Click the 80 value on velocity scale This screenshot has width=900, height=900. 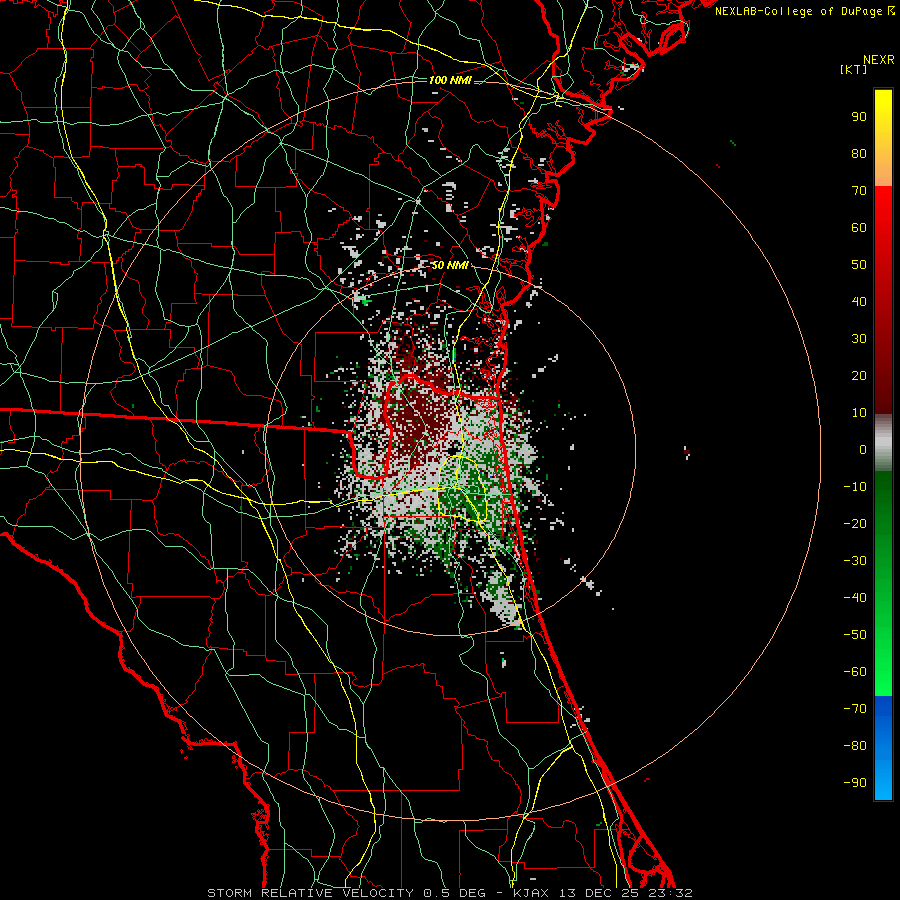859,154
